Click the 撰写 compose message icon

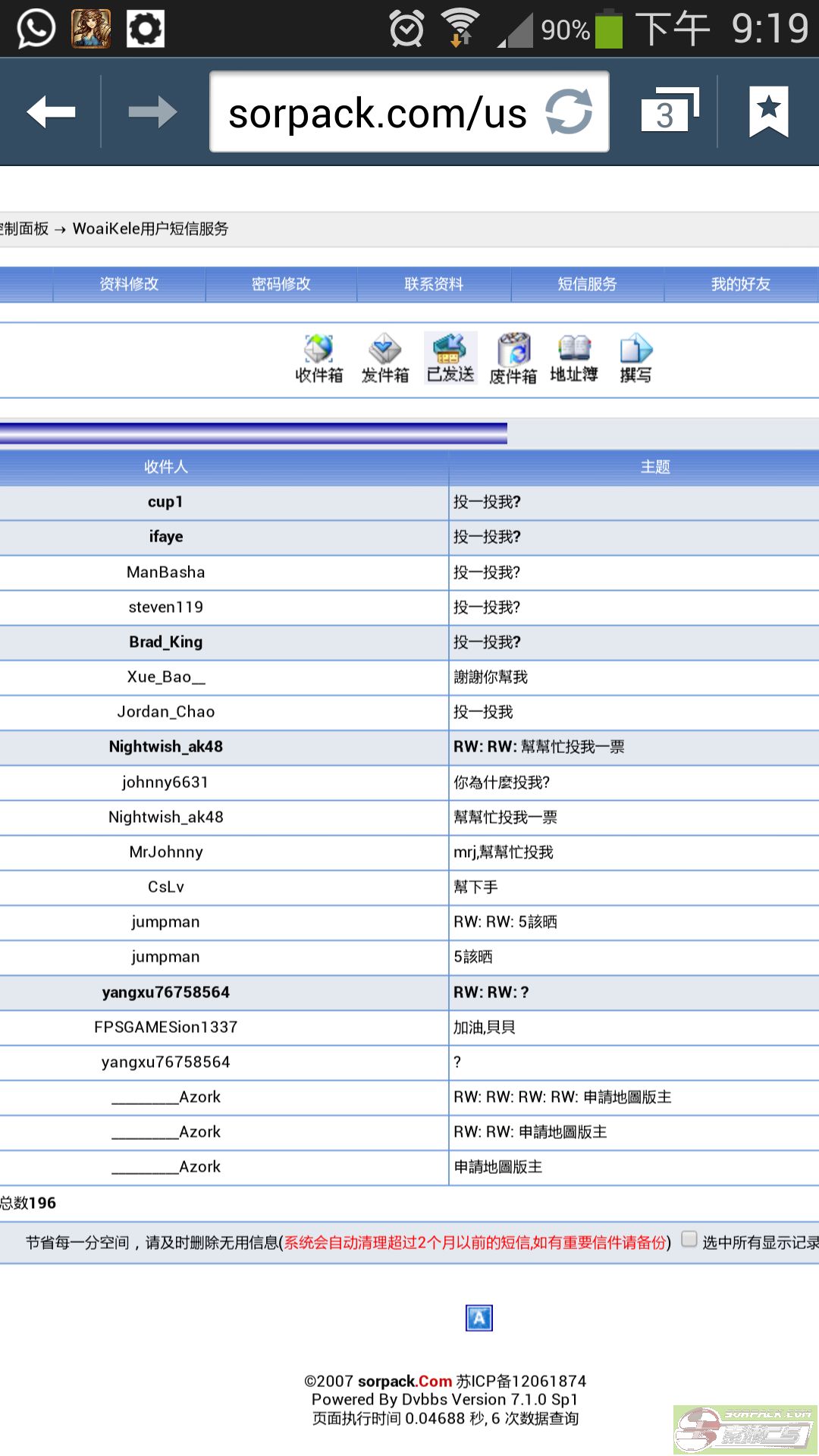coord(635,358)
